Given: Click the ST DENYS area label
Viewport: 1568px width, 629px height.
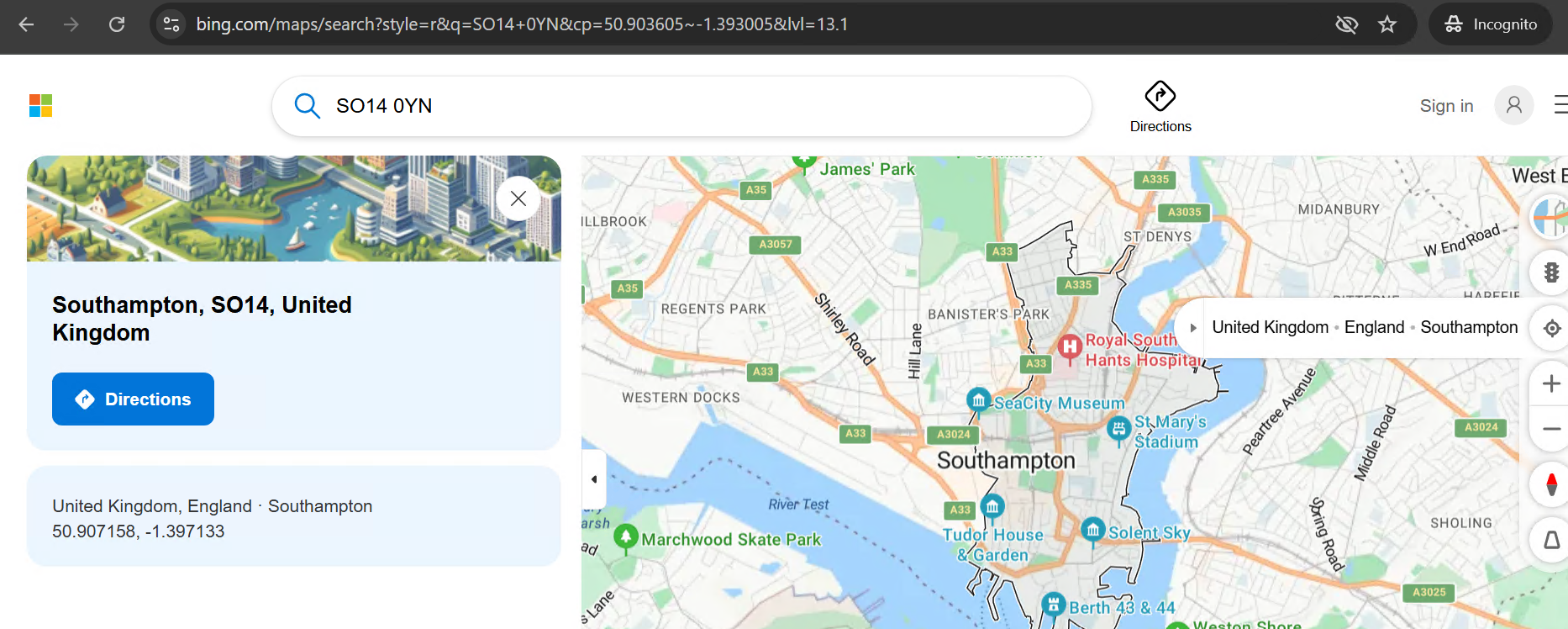Looking at the screenshot, I should 1158,236.
